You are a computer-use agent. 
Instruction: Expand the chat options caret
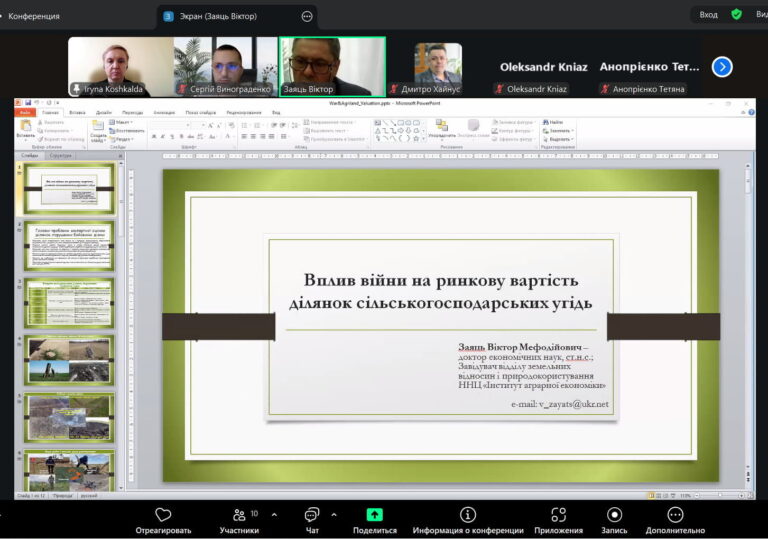334,515
